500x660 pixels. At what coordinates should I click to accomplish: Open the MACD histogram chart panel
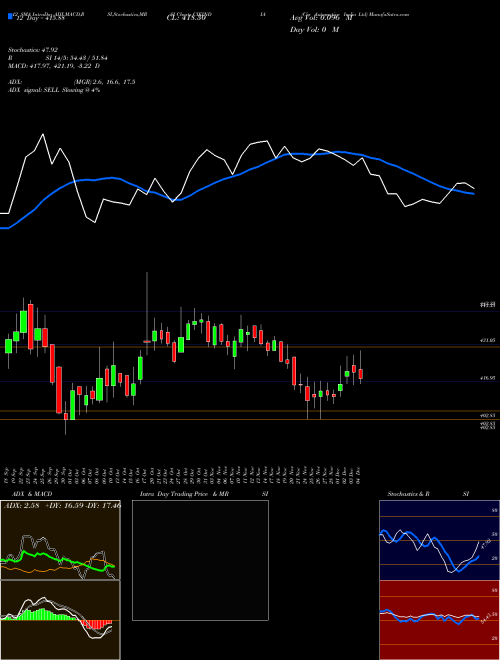click(x=60, y=620)
